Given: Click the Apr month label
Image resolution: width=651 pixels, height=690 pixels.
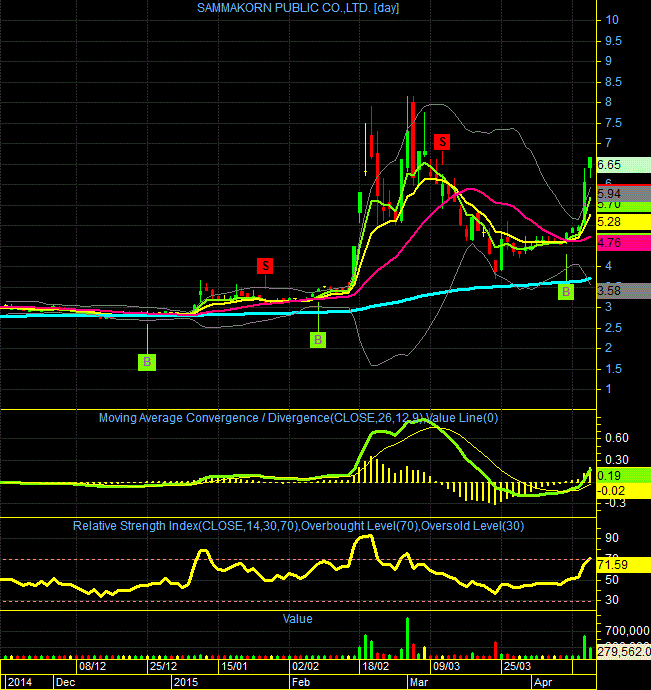Looking at the screenshot, I should [543, 682].
